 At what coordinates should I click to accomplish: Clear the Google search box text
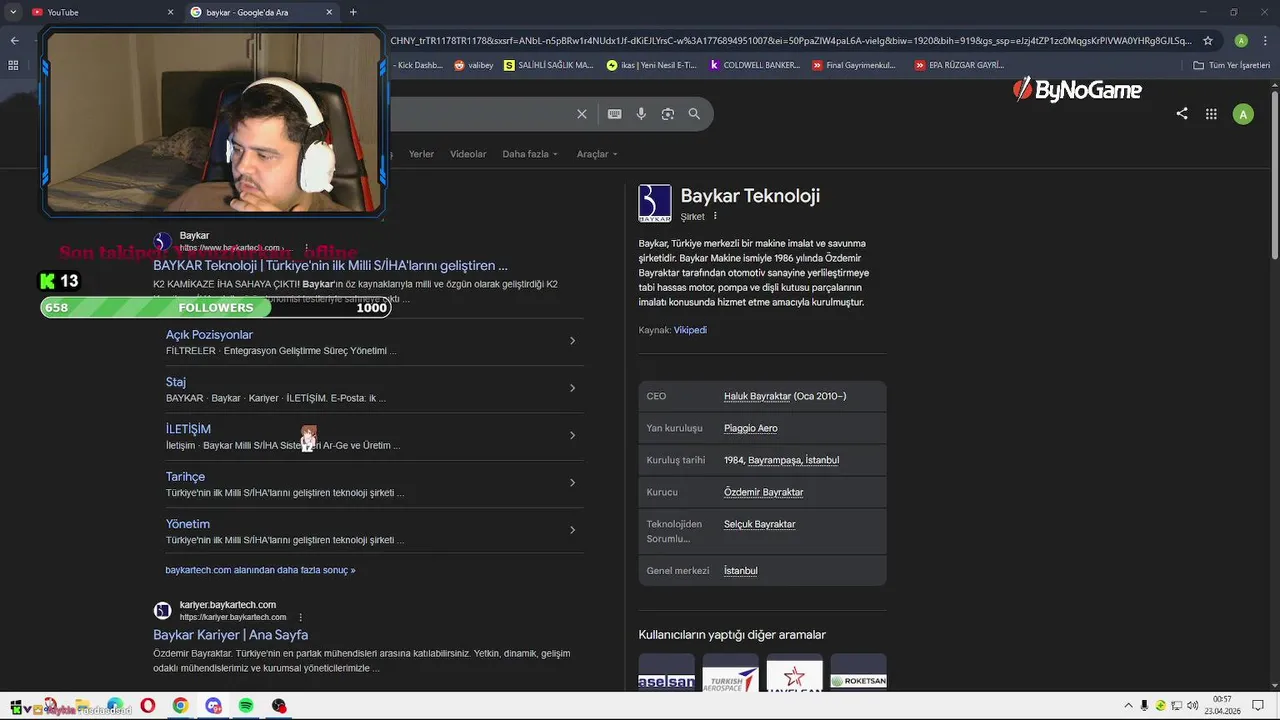(582, 114)
